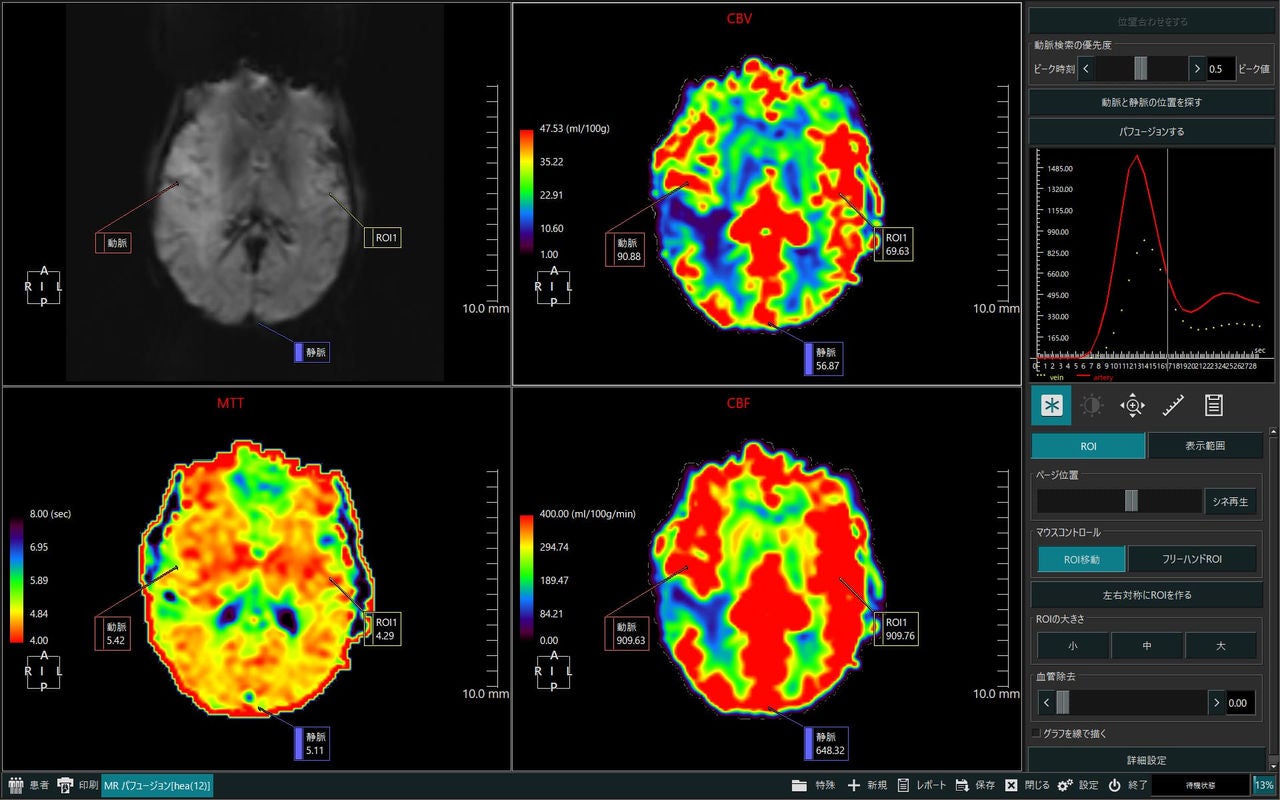
Task: Click the MTT color scale bar
Action: pos(16,580)
